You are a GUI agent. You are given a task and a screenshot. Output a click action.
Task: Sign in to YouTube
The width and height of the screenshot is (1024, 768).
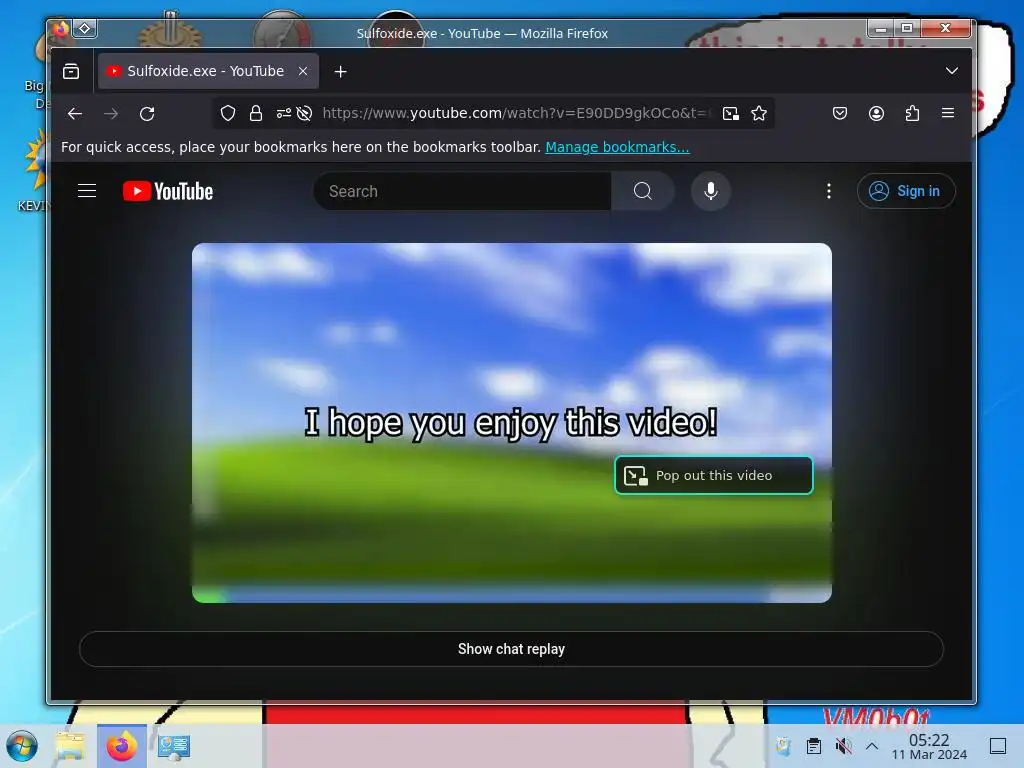click(x=906, y=191)
